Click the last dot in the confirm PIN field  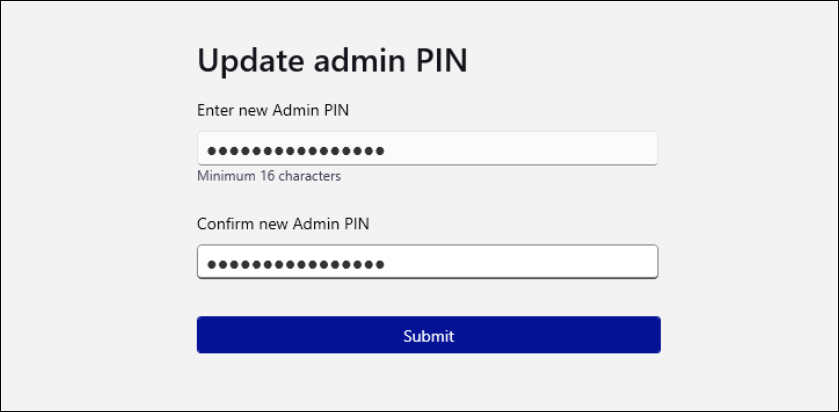(380, 264)
